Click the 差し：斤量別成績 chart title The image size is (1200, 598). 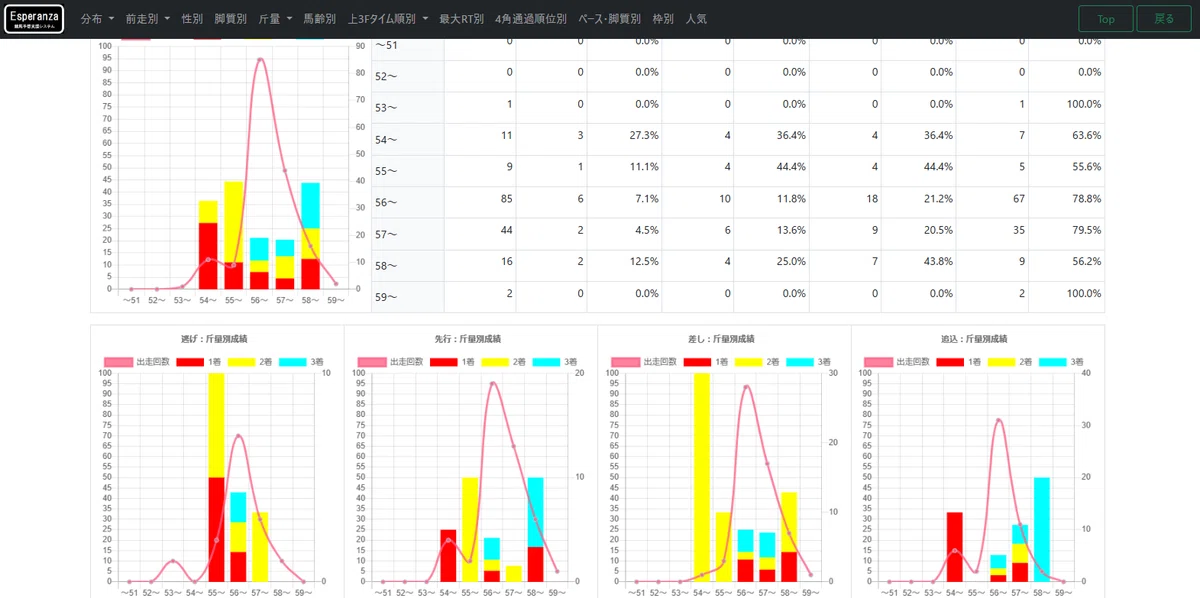[721, 339]
